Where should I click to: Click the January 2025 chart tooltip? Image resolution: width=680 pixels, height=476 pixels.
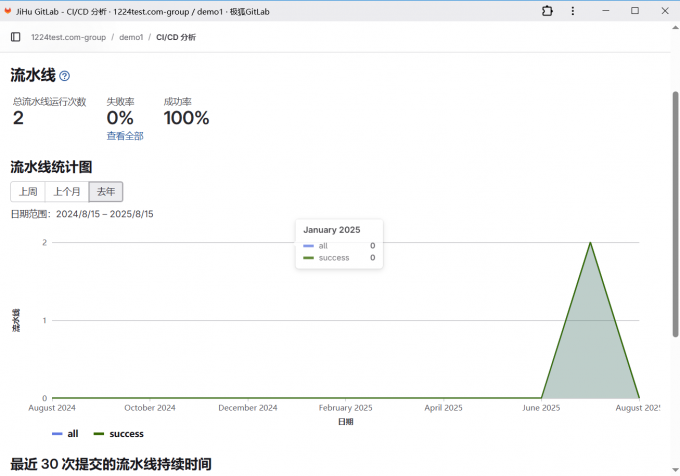339,243
